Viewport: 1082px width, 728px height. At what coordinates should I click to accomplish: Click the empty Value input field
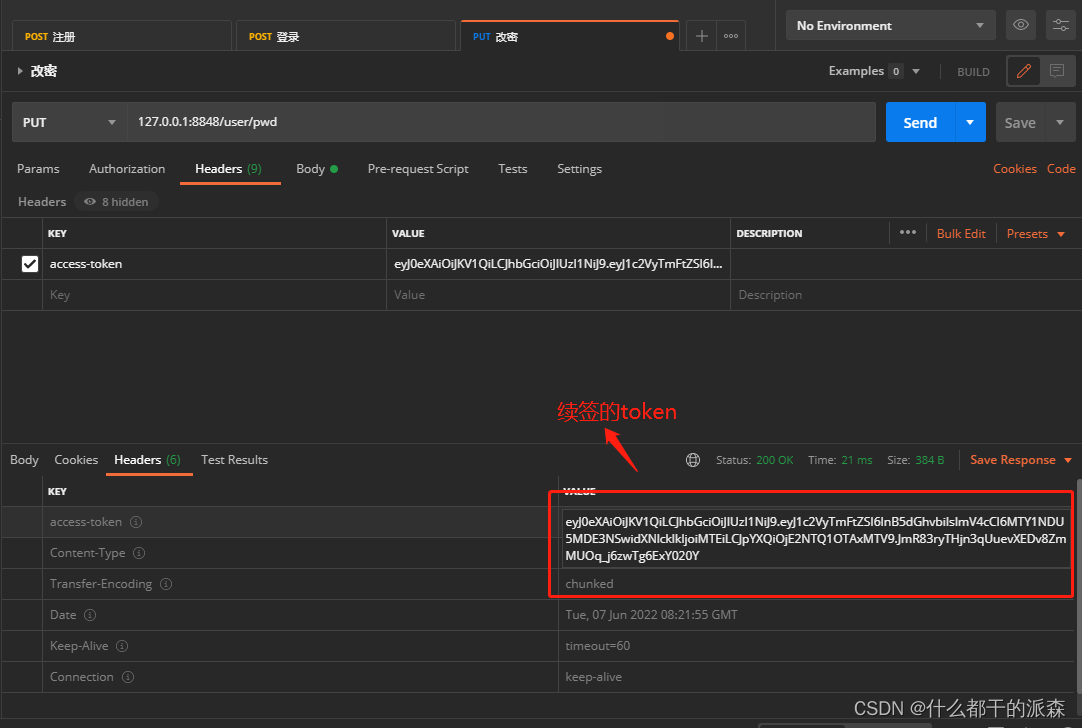tap(558, 295)
